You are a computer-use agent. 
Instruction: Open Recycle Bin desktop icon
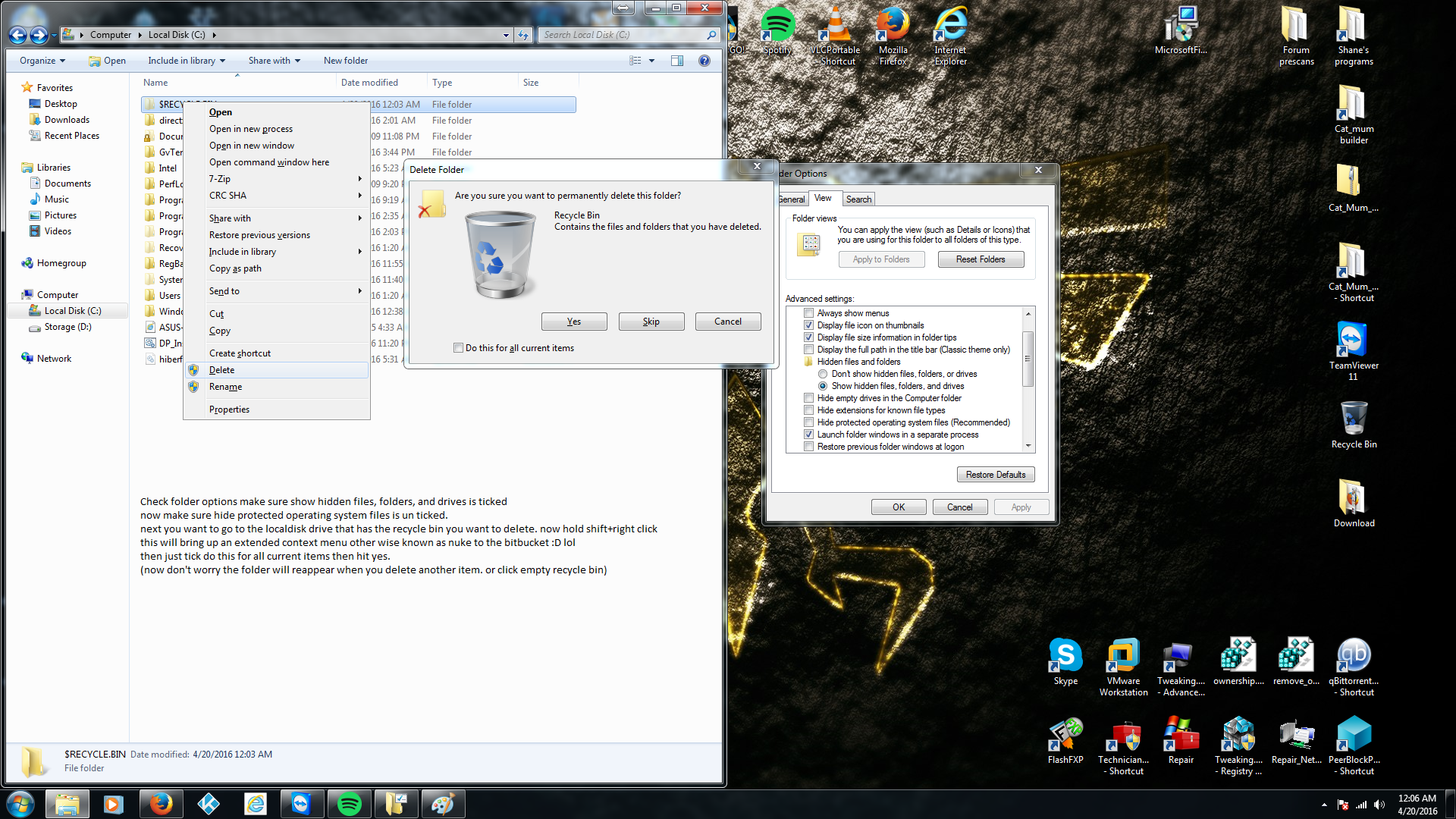[1354, 419]
